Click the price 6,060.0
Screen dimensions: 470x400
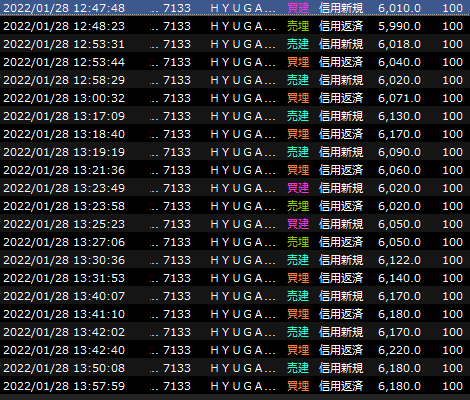[399, 170]
